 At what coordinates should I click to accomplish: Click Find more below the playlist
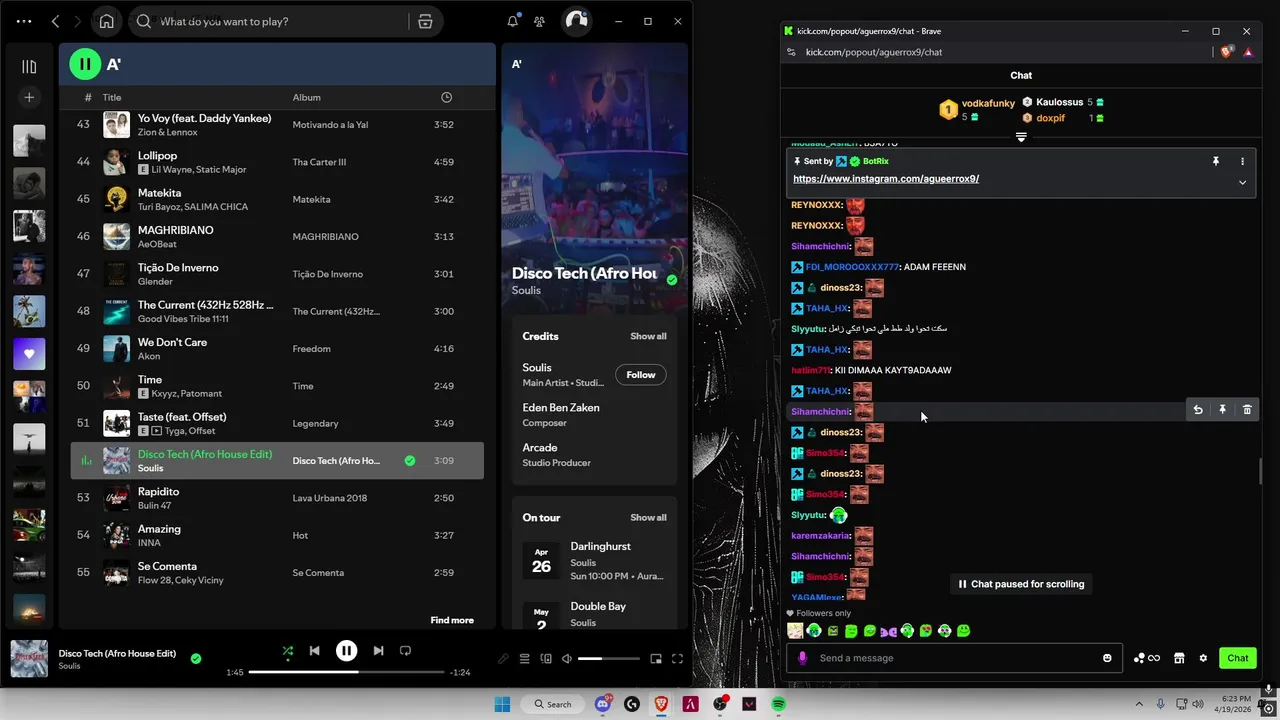tap(452, 620)
